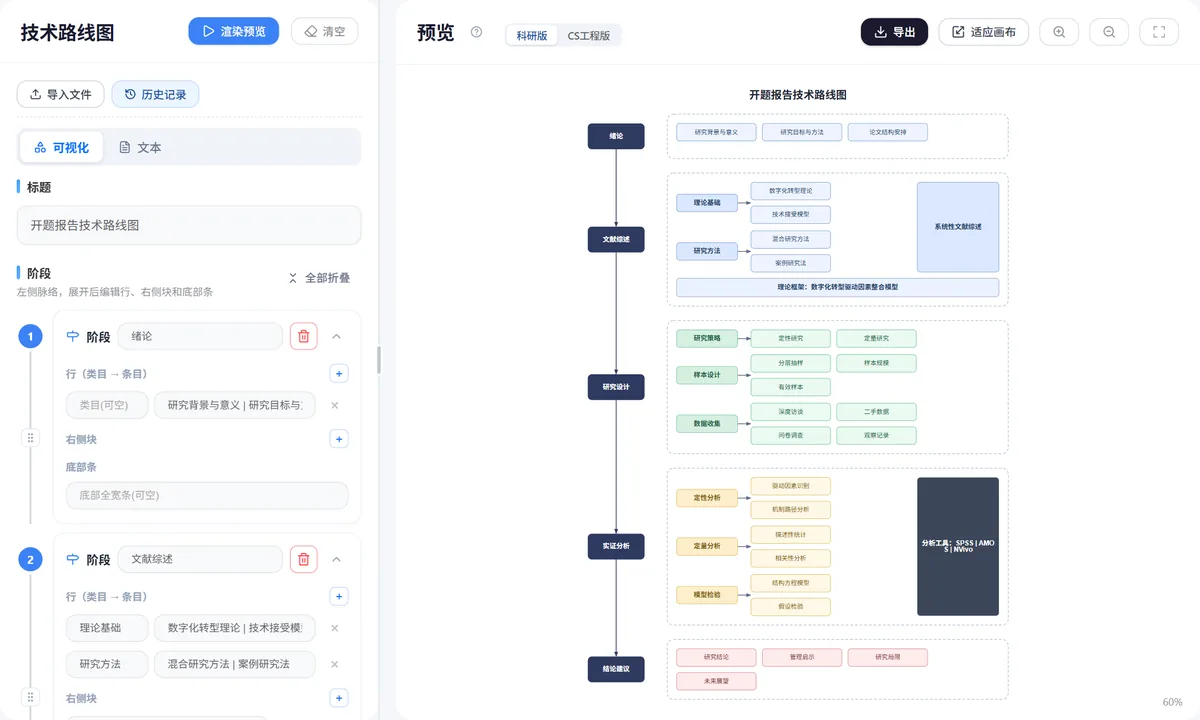Click the help icon next to 预览
The width and height of the screenshot is (1200, 720).
(x=476, y=32)
